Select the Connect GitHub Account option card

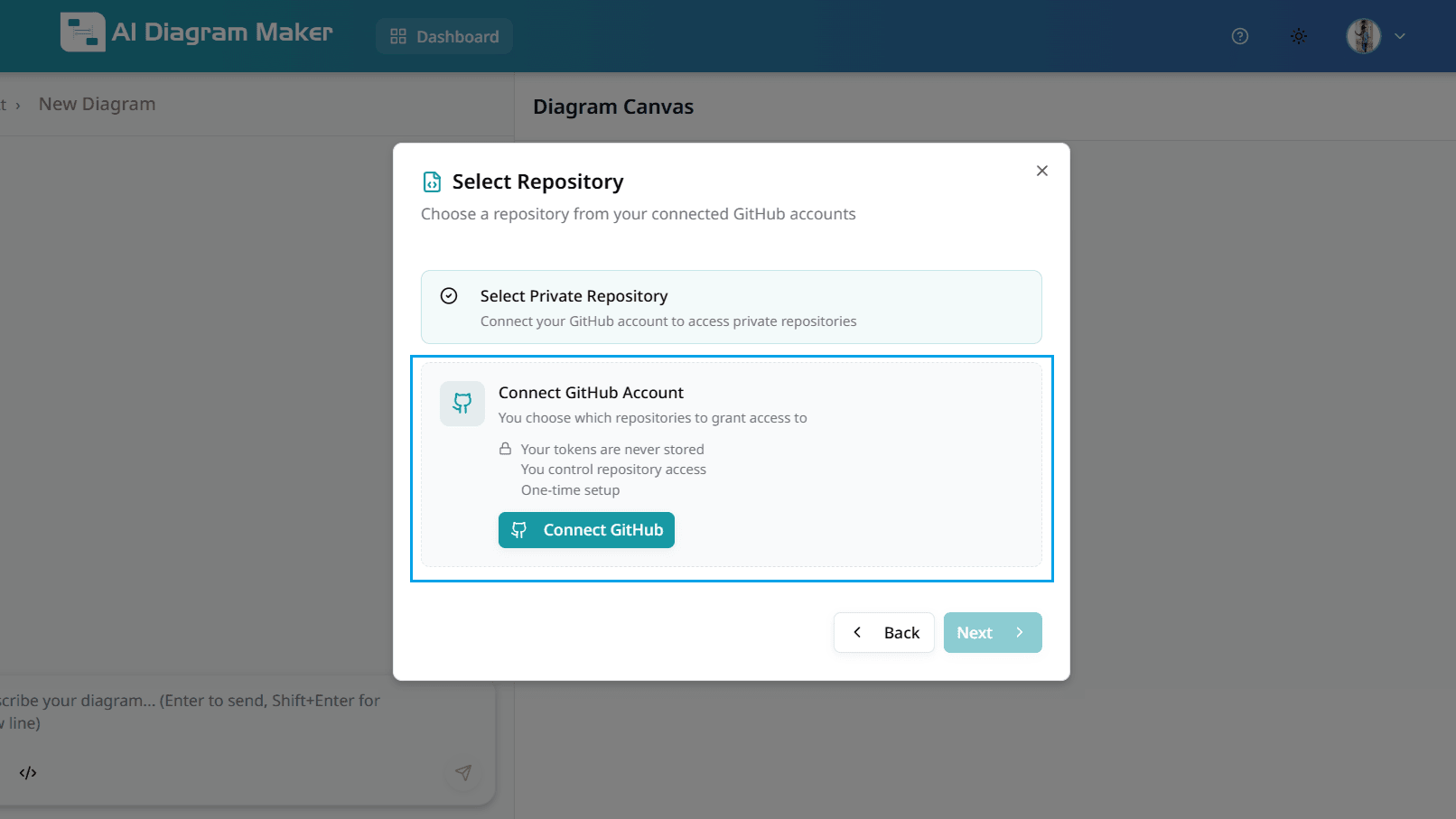click(x=731, y=467)
